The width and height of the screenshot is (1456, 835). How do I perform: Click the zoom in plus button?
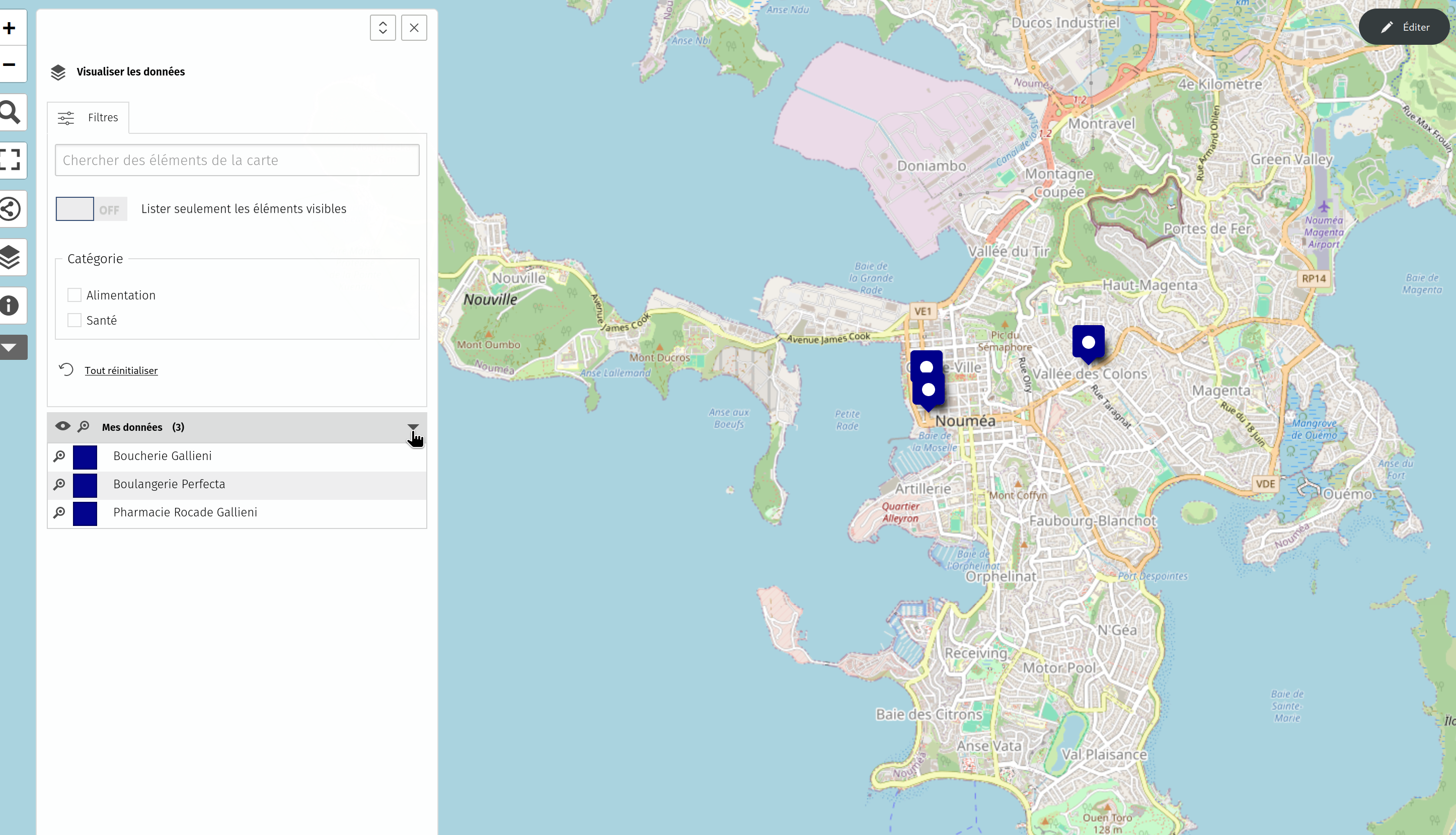coord(10,28)
